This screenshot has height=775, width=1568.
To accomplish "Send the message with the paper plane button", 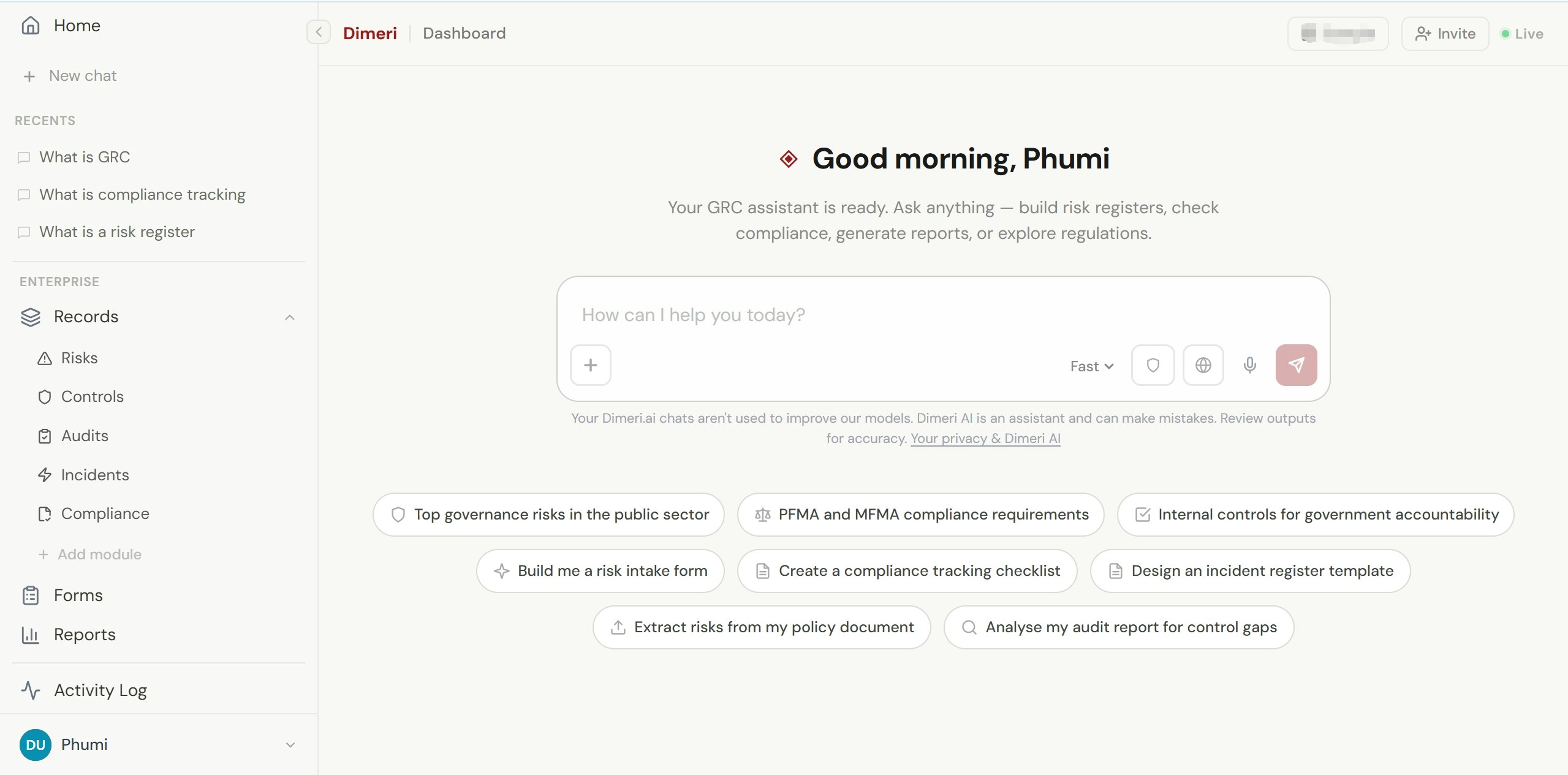I will [1295, 365].
